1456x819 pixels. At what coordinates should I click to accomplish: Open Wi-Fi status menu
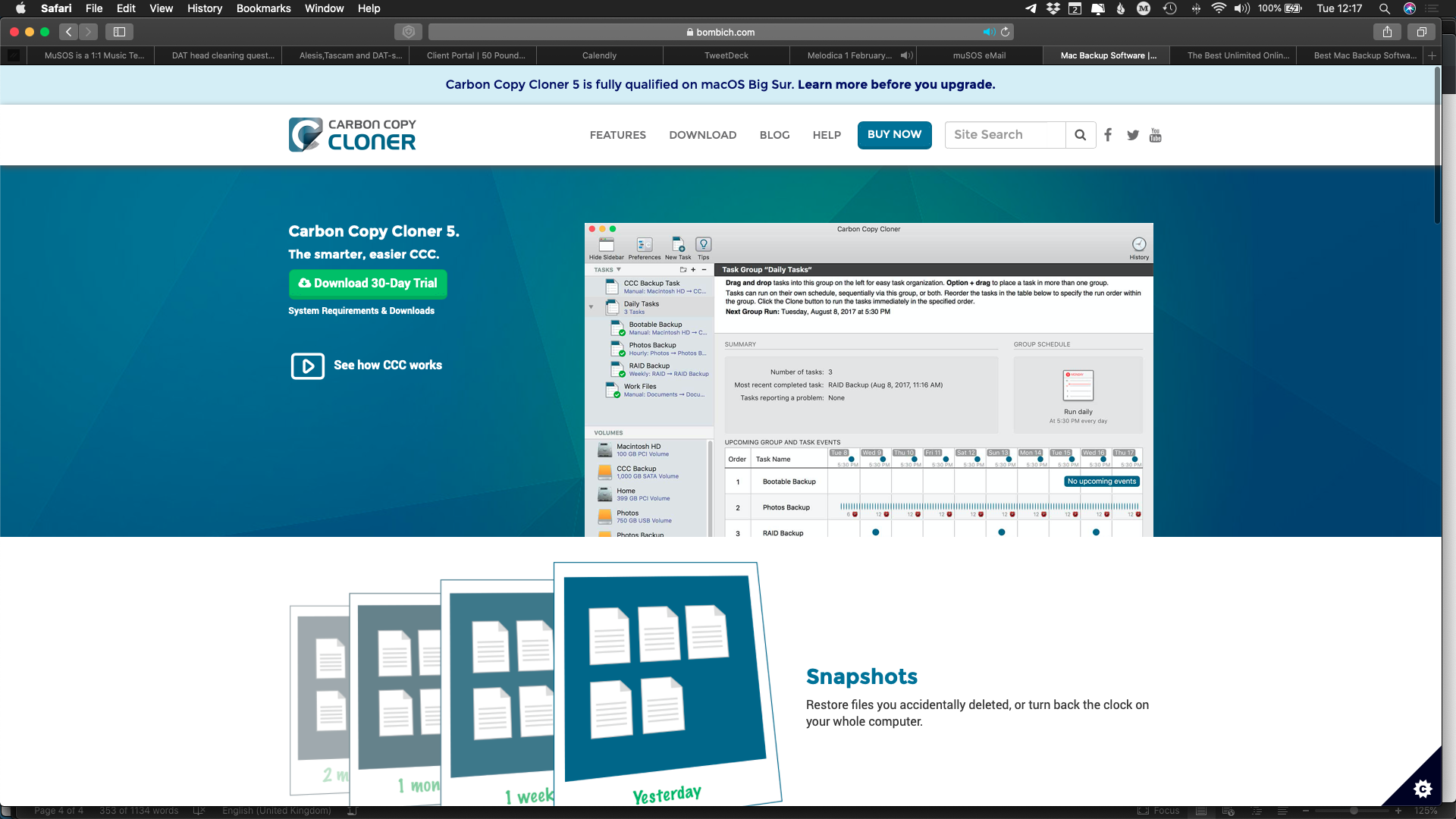coord(1219,8)
